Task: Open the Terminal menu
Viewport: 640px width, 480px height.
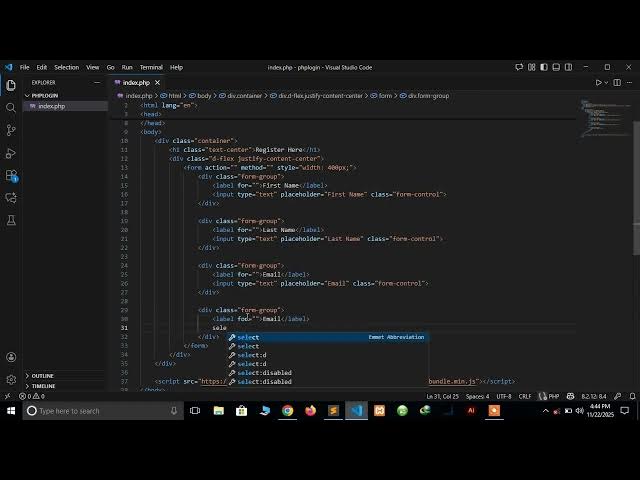Action: (x=151, y=67)
